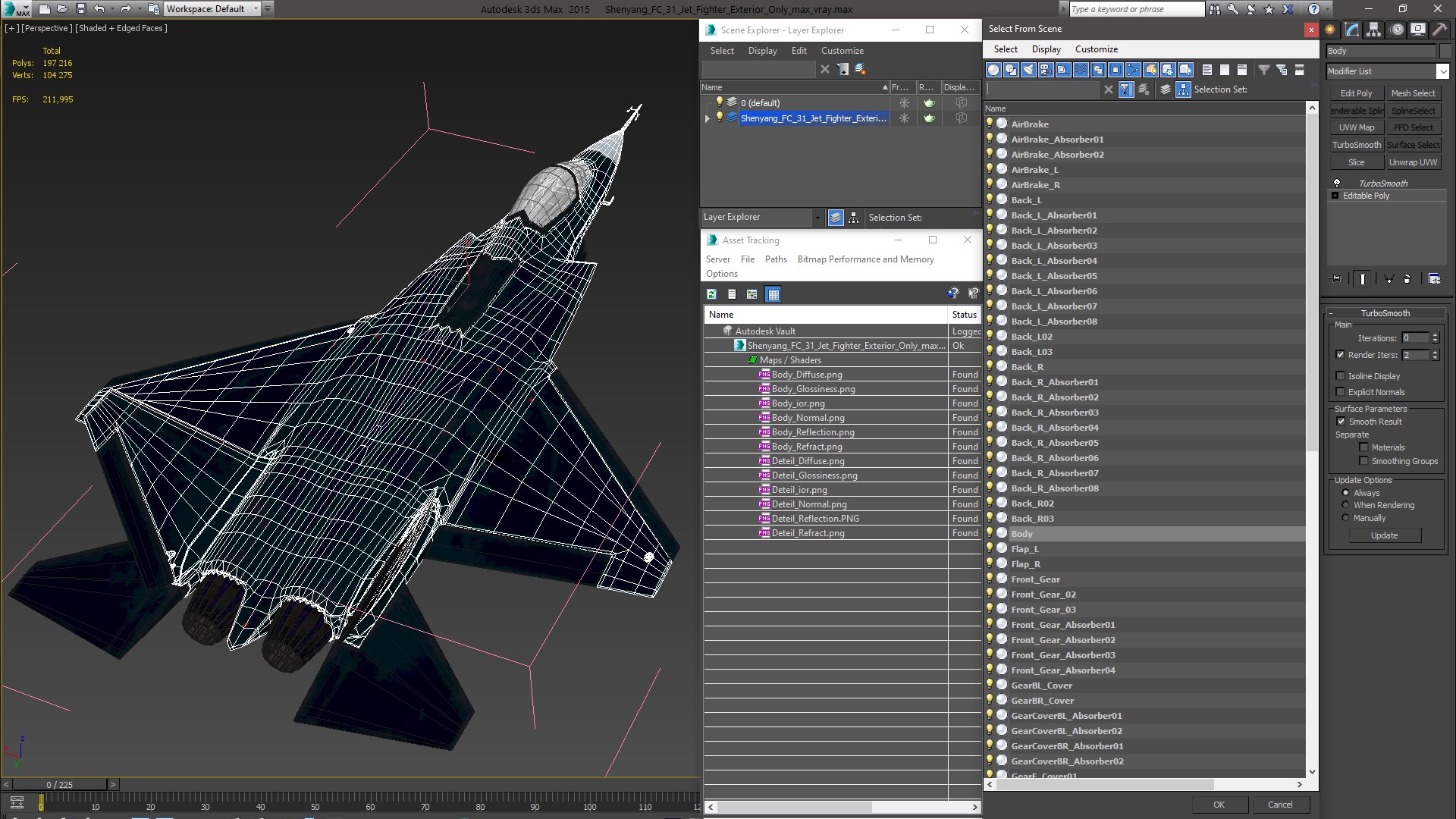Enable Isoline Display checkbox
Screen dimensions: 1456x819
1340,376
